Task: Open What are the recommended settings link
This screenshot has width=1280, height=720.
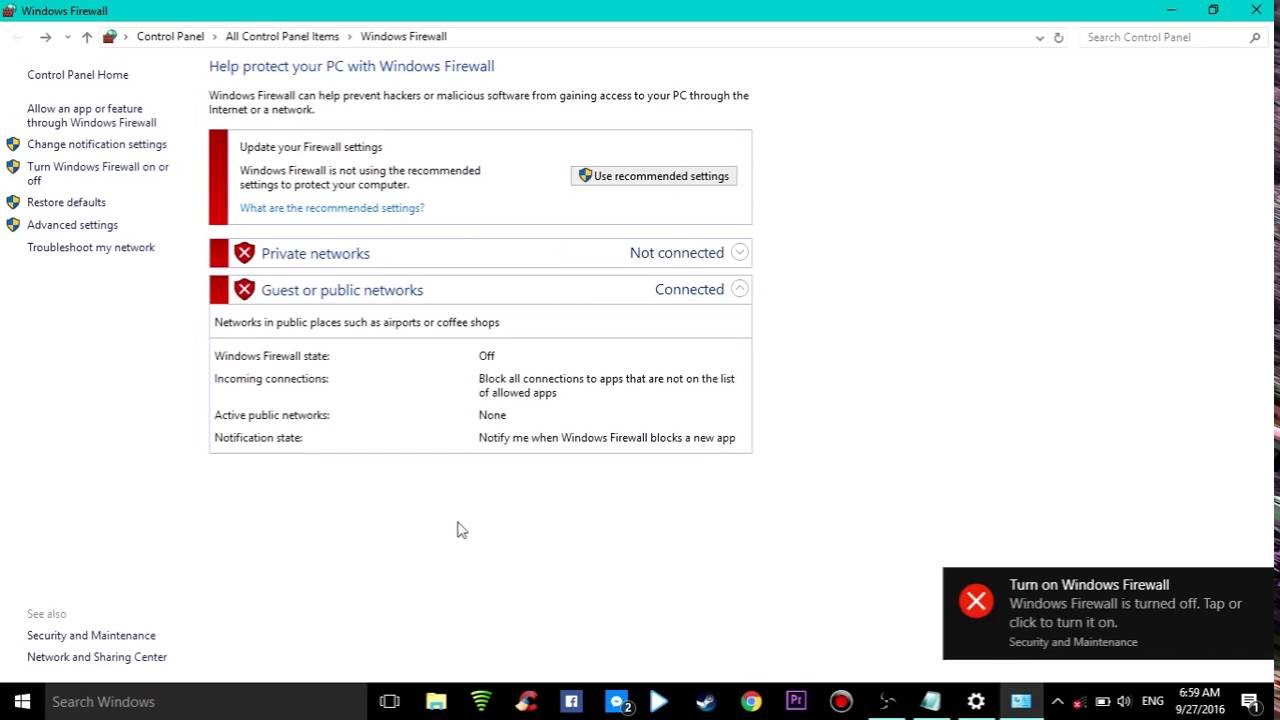Action: tap(332, 208)
